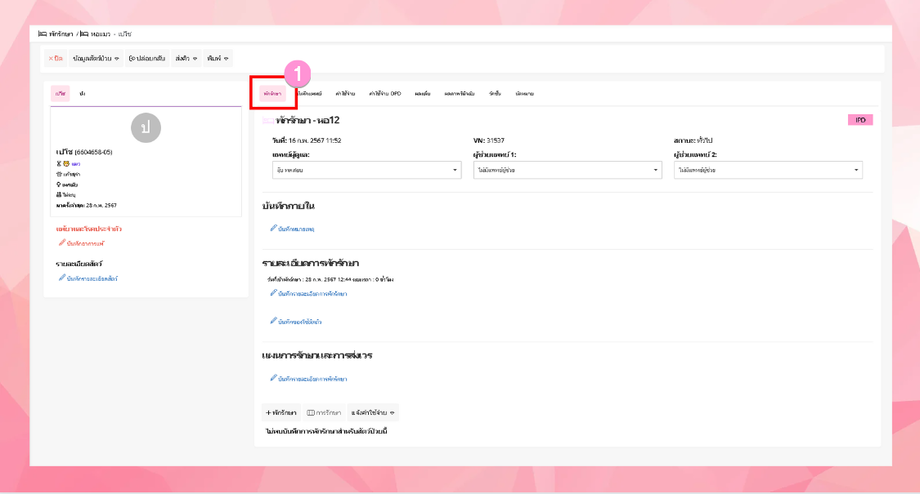Open the ผู้ช่วยแพทย์ 1 dropdown
The image size is (920, 494).
(x=567, y=170)
